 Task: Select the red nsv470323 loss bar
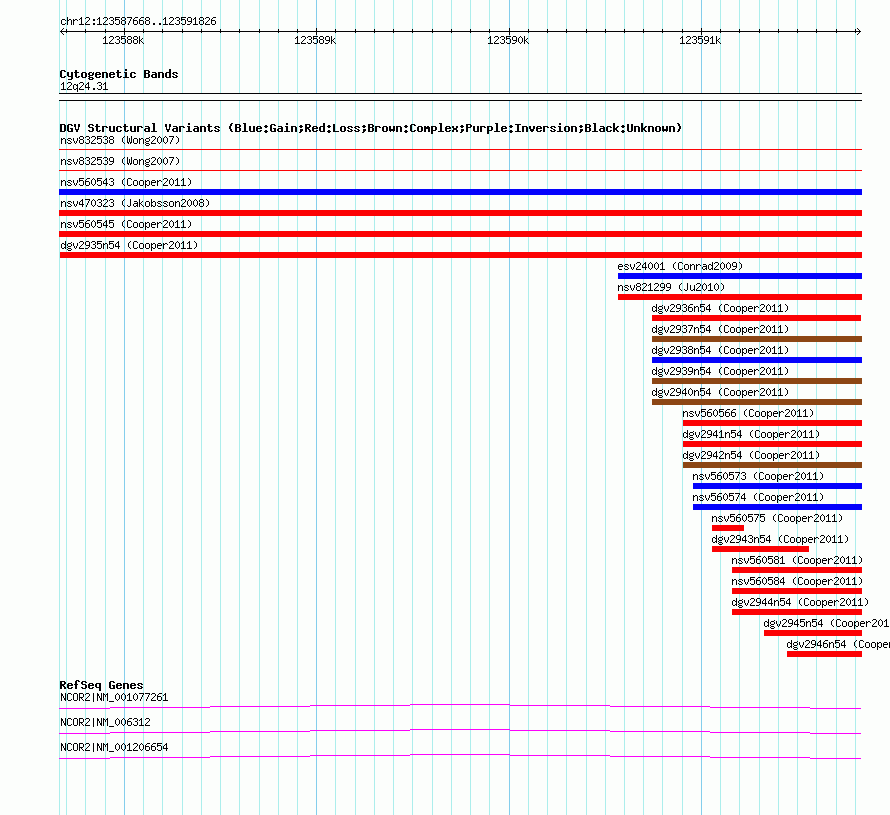(460, 213)
